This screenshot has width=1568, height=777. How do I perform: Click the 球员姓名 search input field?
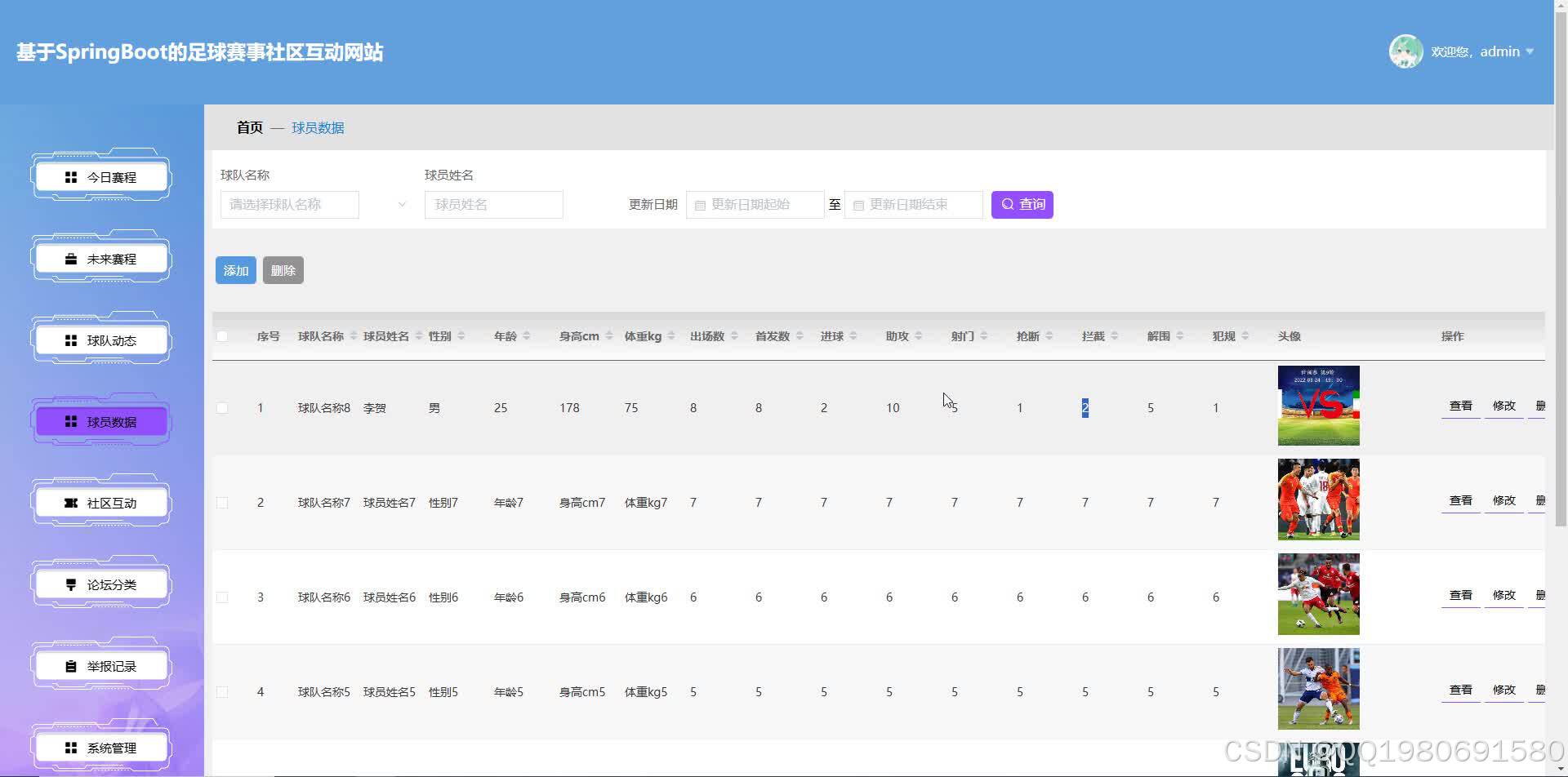click(493, 205)
